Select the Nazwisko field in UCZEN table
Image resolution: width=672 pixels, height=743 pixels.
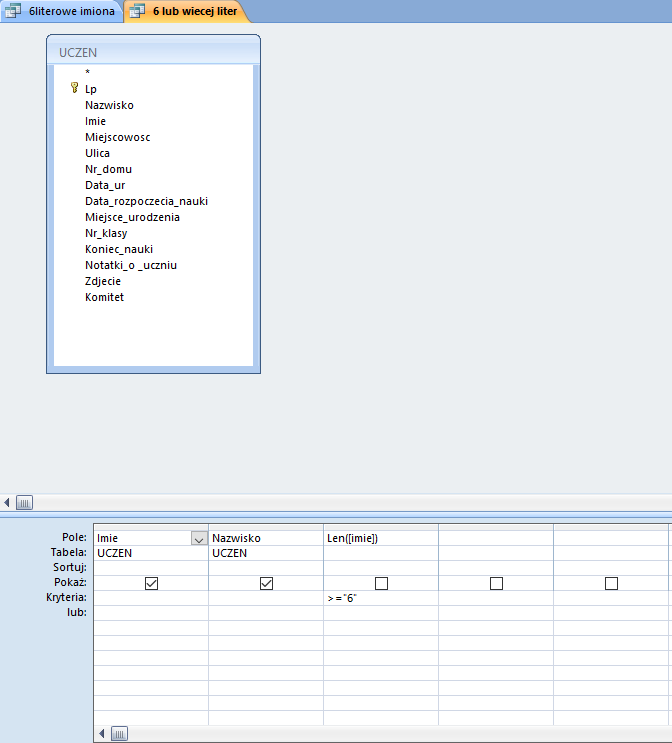tap(109, 105)
